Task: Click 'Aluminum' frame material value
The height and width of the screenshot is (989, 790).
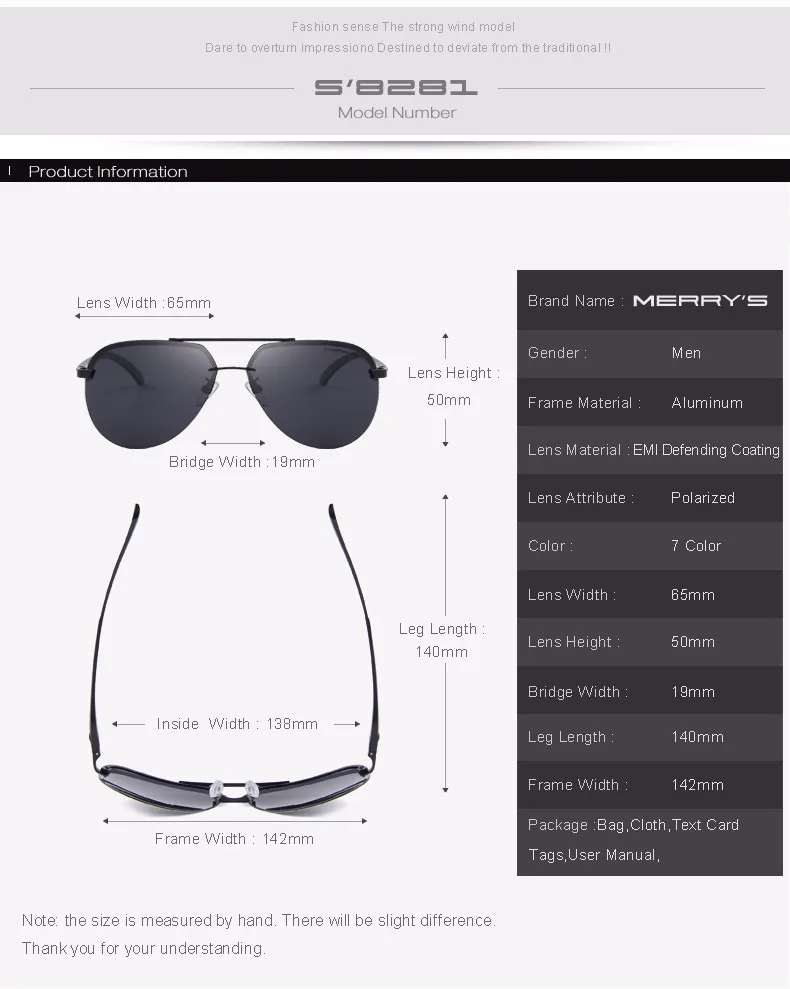Action: pos(707,402)
